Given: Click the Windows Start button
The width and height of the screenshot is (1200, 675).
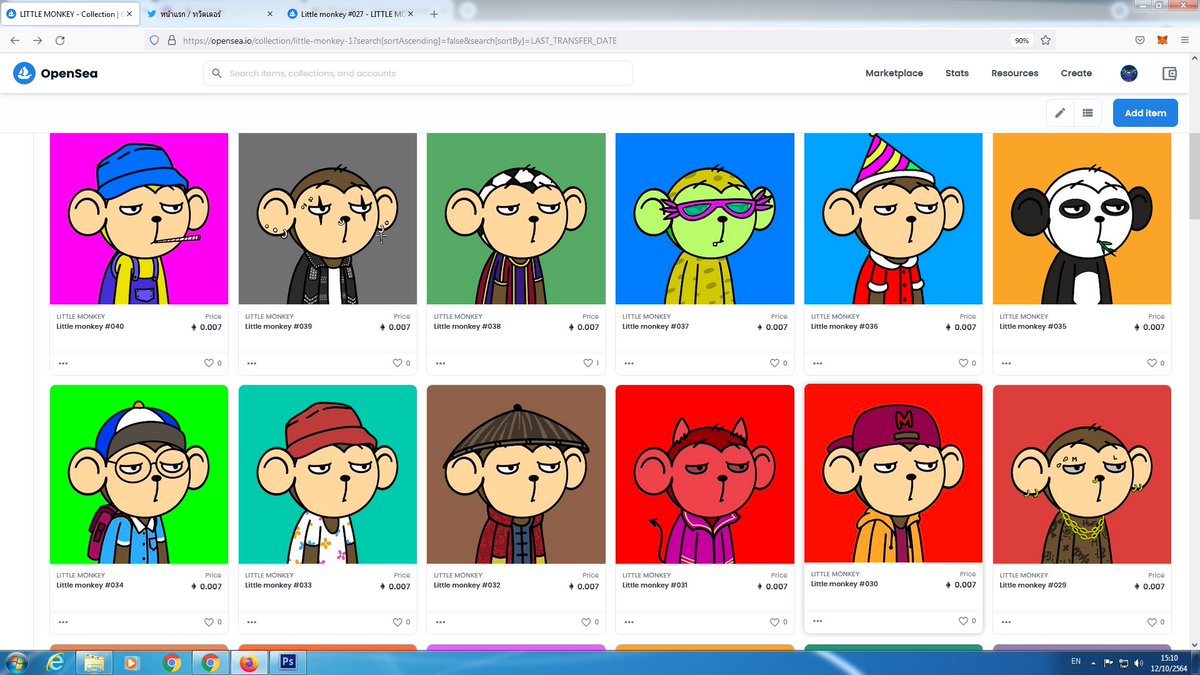Looking at the screenshot, I should coord(17,662).
